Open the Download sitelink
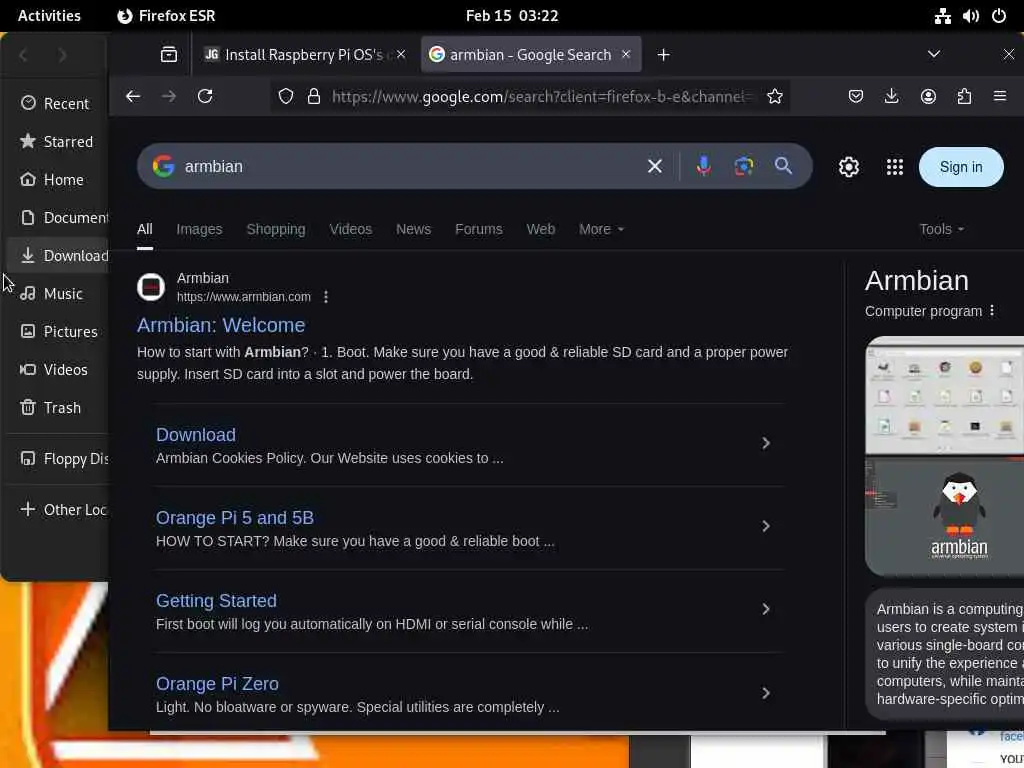Viewport: 1024px width, 768px height. click(196, 435)
